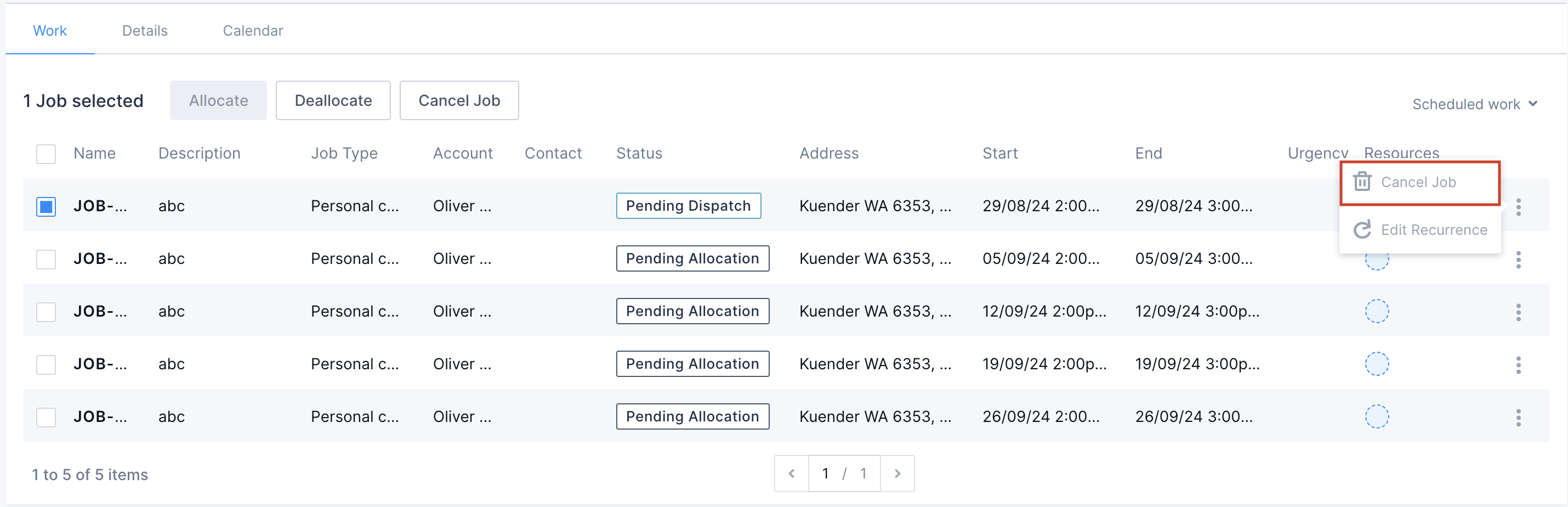The image size is (1568, 507).
Task: Open three-dot menu for the 12/09/24 job
Action: pyautogui.click(x=1518, y=312)
